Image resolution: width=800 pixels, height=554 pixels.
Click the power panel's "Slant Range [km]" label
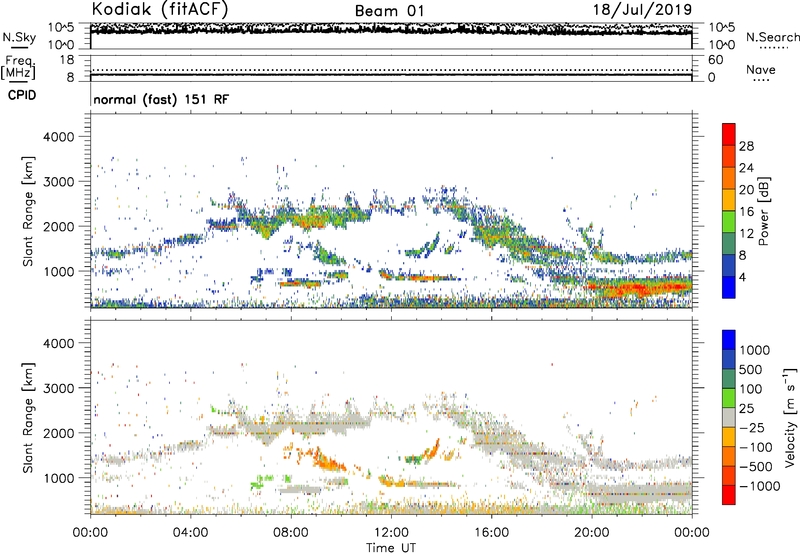pos(28,211)
